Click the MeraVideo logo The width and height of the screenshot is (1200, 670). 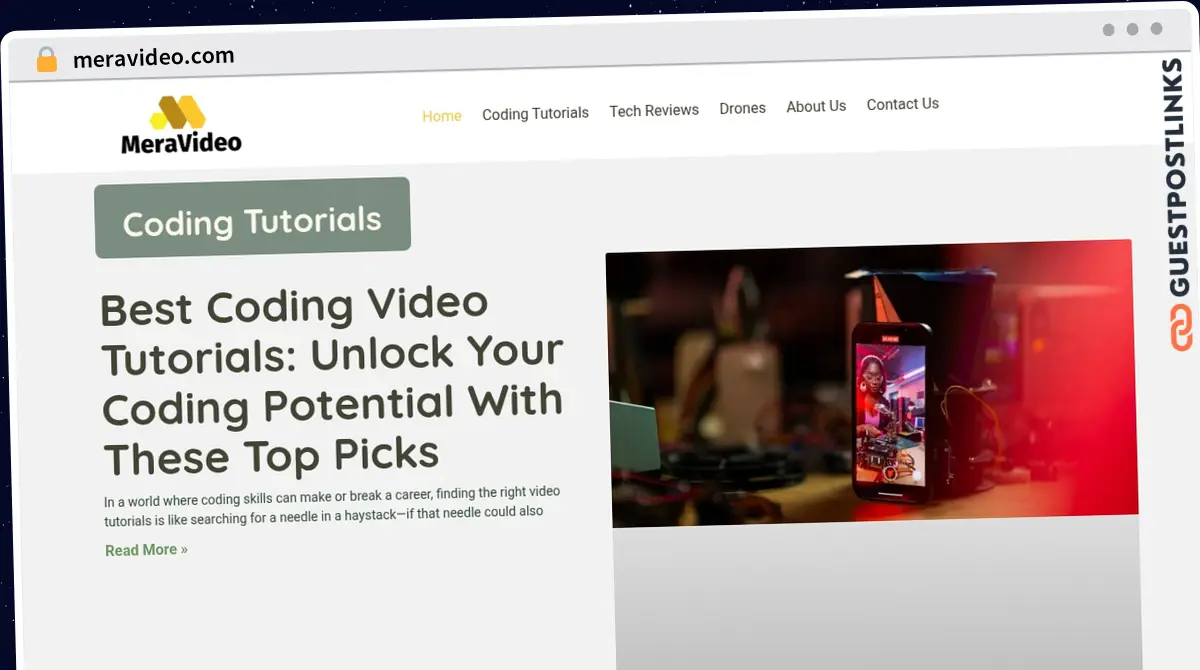pyautogui.click(x=181, y=125)
